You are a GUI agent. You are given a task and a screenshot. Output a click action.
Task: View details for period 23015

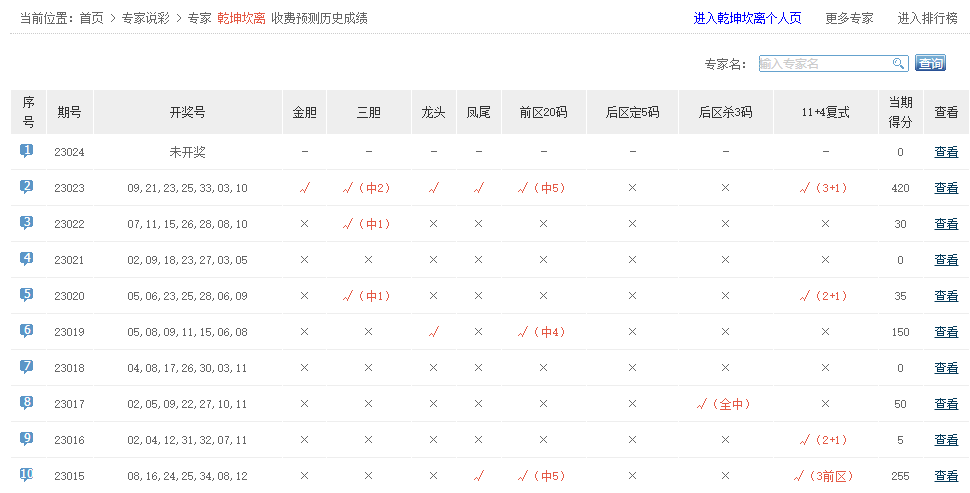click(x=946, y=476)
